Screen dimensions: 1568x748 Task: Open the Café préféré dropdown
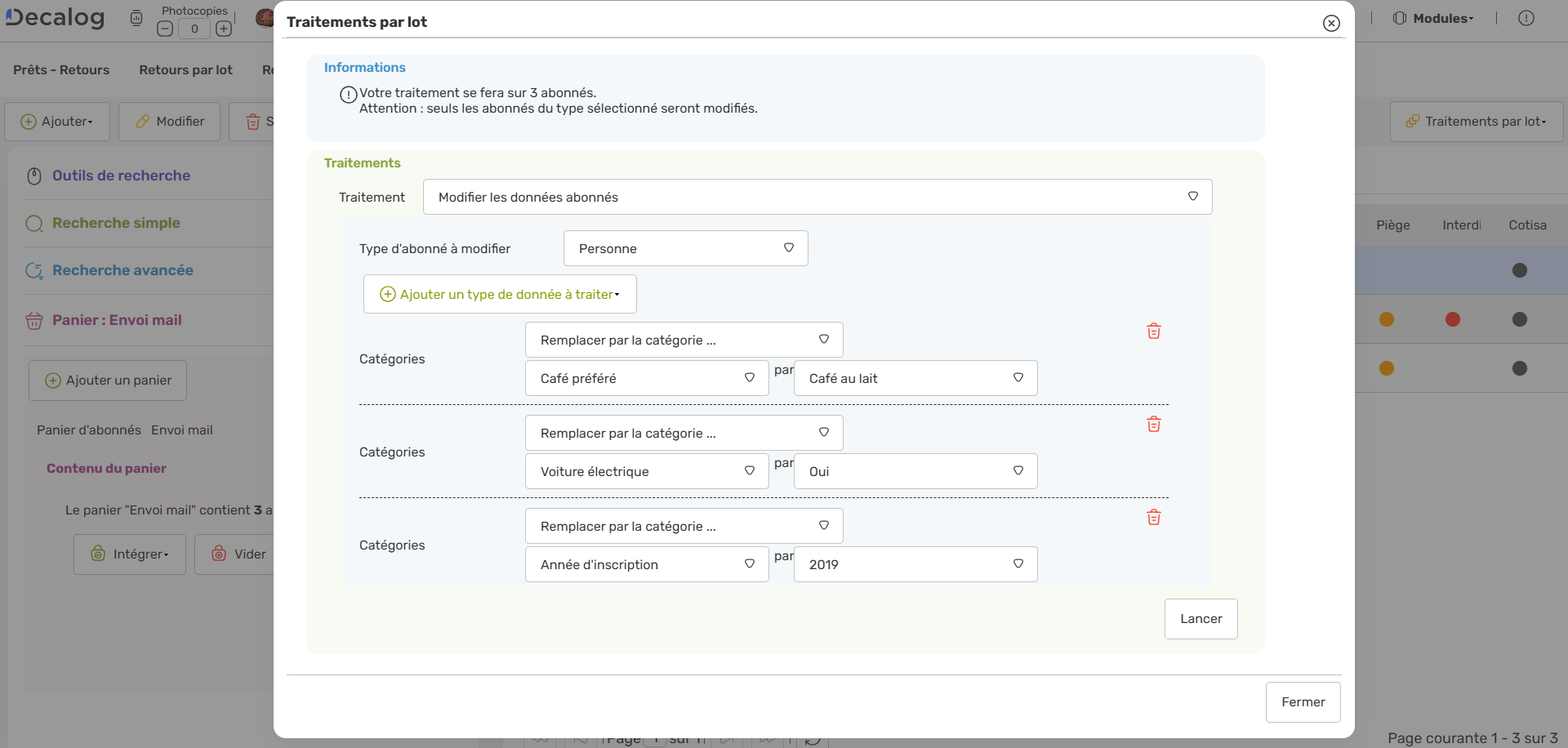point(647,378)
